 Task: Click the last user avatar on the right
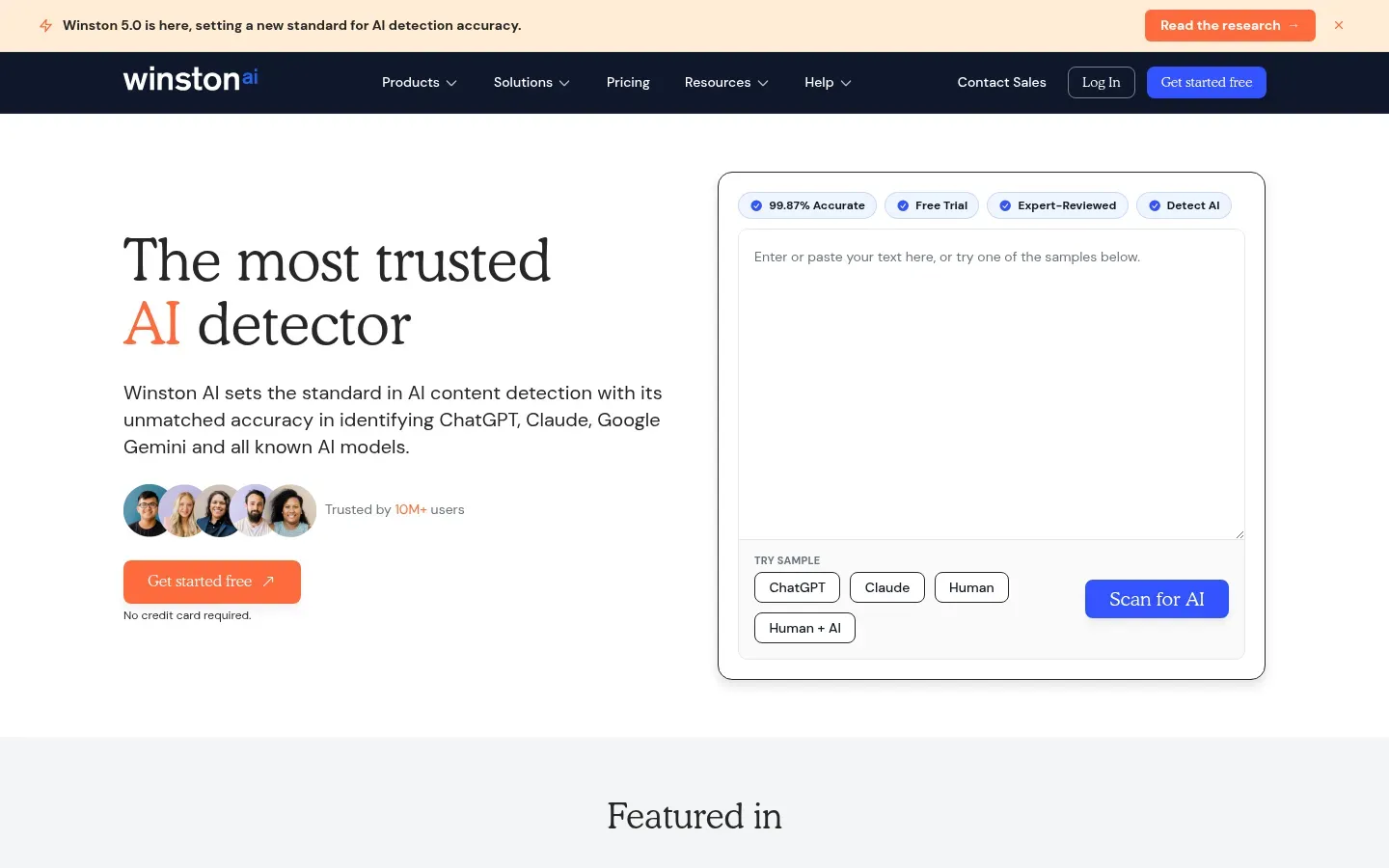(x=291, y=510)
